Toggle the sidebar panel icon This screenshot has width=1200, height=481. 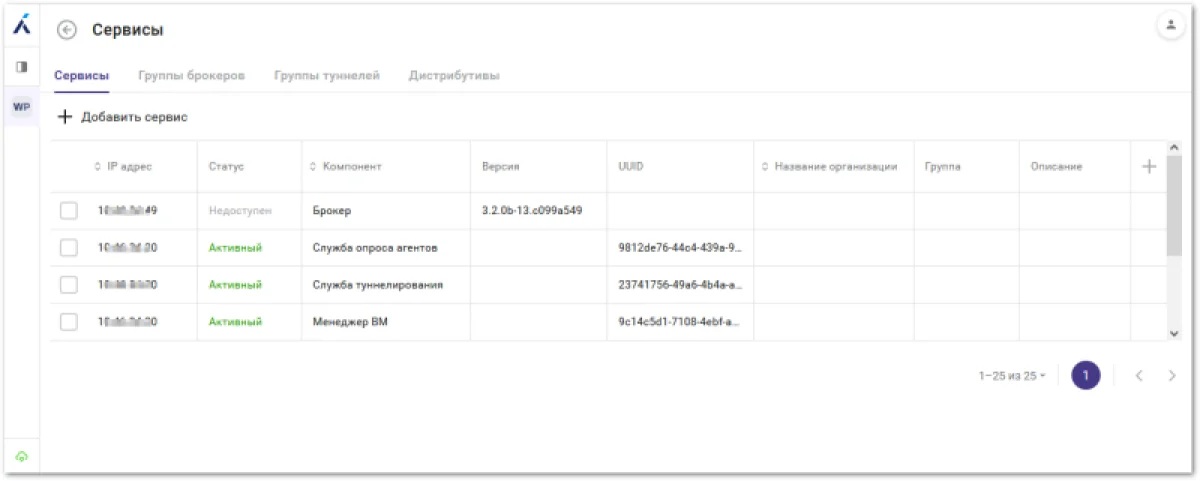21,67
